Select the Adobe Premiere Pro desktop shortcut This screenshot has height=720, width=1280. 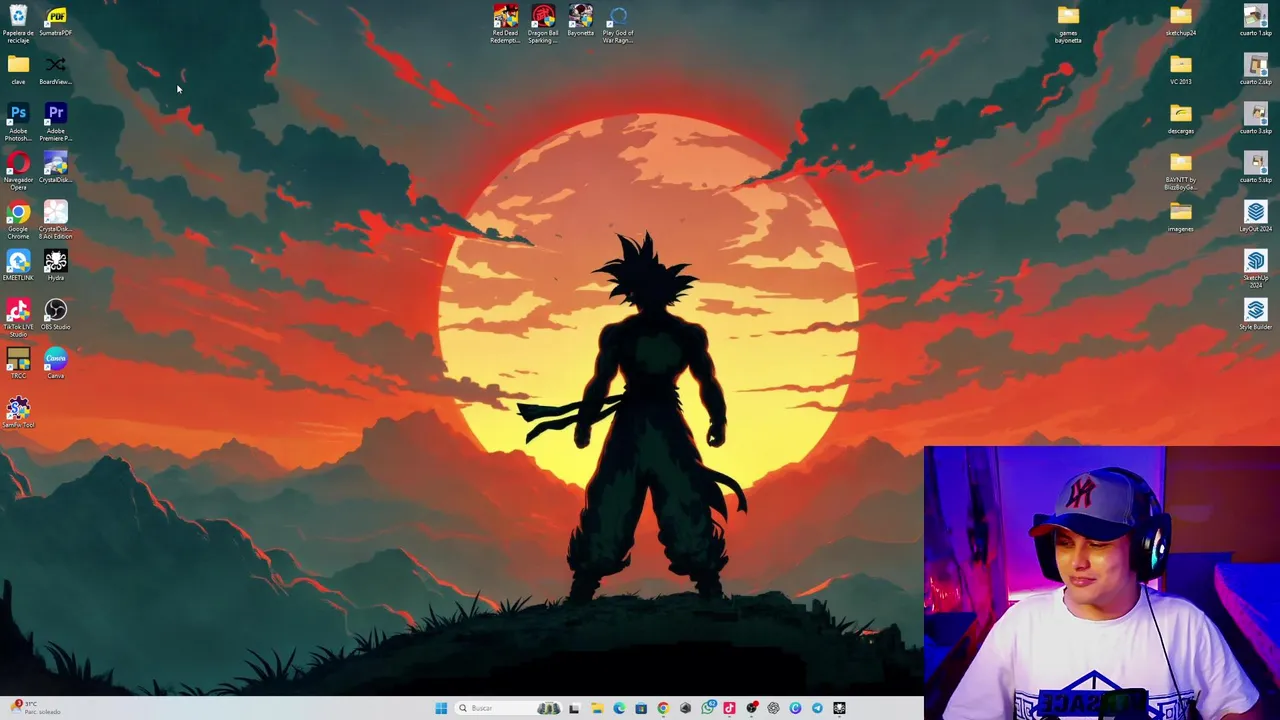(x=56, y=122)
